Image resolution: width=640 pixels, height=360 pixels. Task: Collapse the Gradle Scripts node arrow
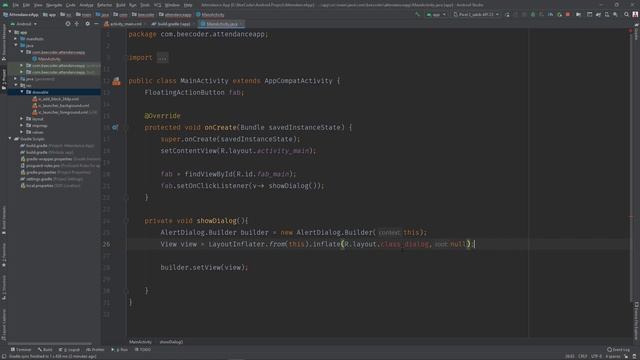coord(10,139)
